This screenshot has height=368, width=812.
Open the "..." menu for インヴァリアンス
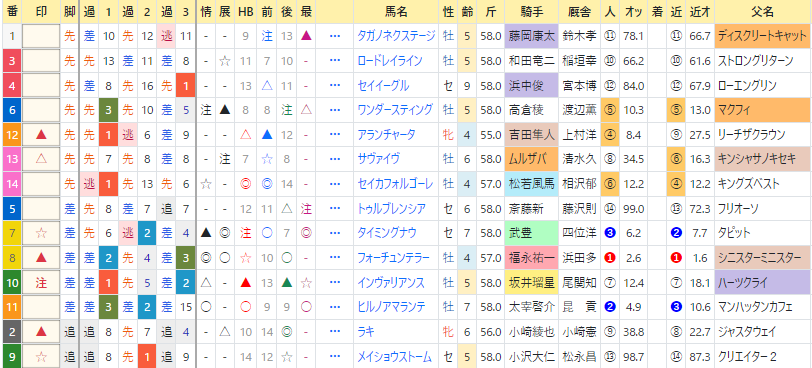(334, 282)
